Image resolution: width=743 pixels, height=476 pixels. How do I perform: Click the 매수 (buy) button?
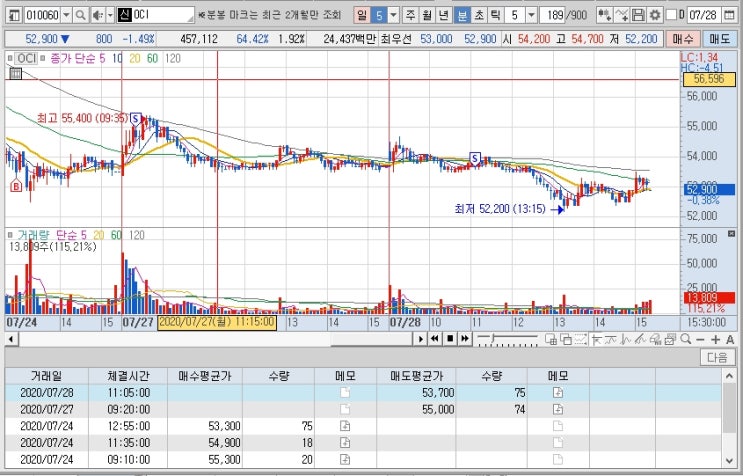(683, 38)
